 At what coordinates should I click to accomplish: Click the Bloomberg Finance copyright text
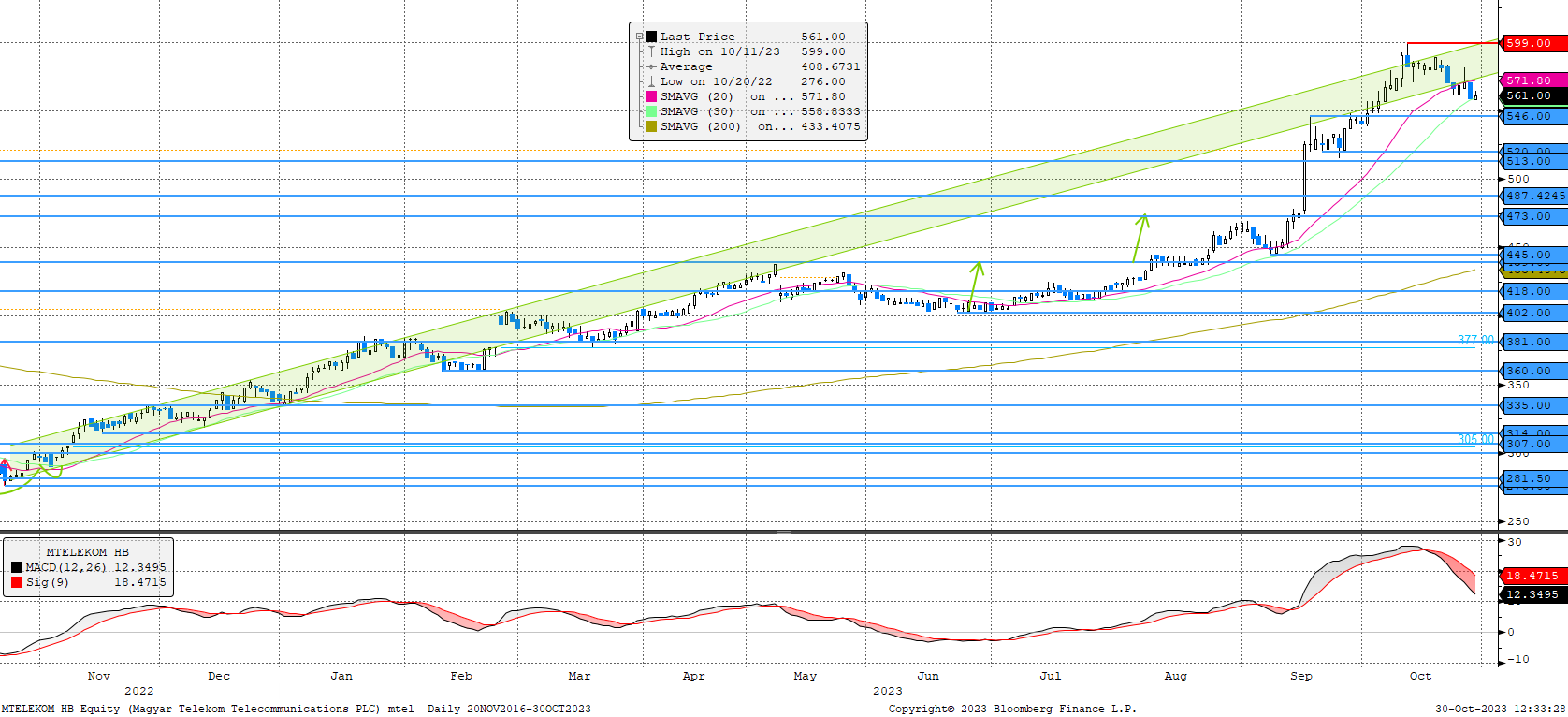(1012, 709)
